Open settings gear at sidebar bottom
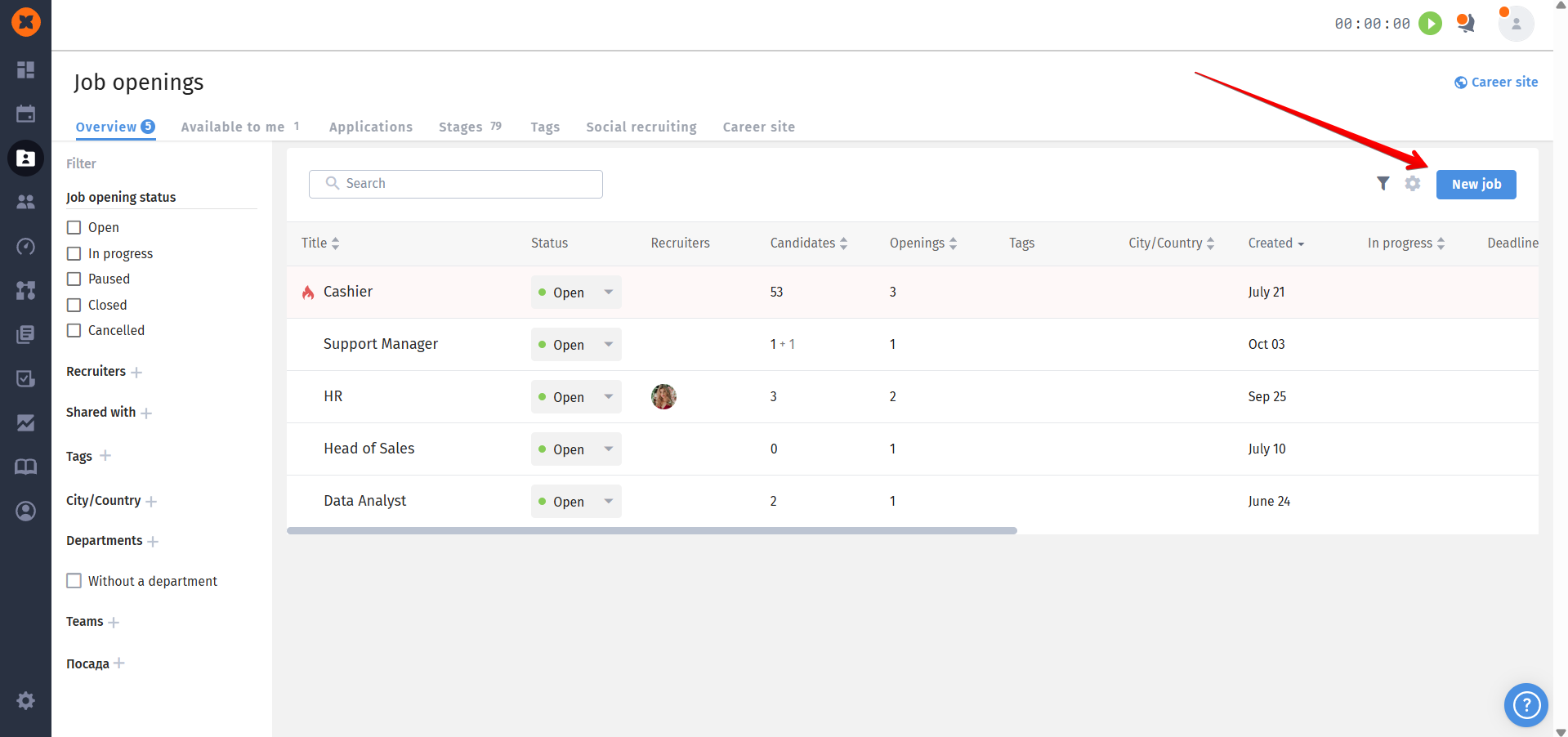Viewport: 1568px width, 737px height. [x=25, y=700]
